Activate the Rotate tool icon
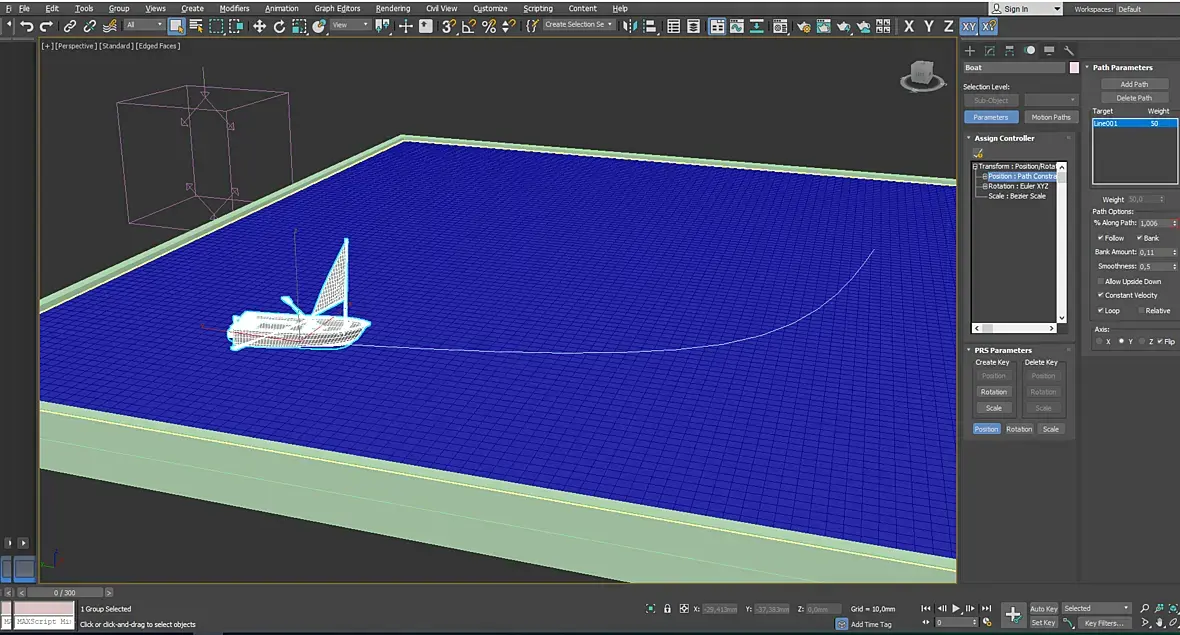 pyautogui.click(x=279, y=26)
